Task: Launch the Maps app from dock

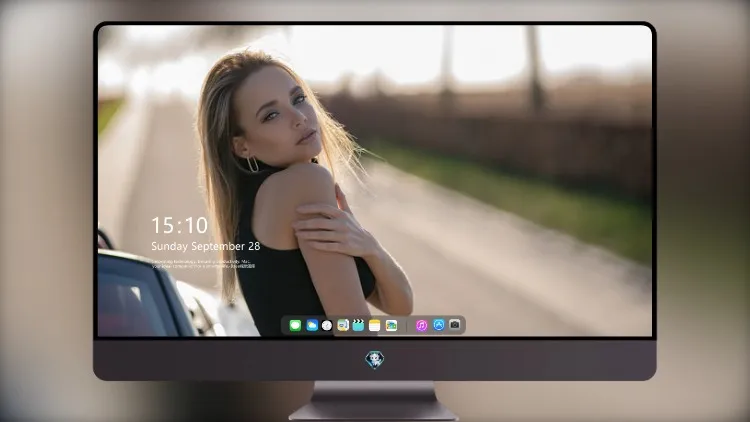Action: tap(343, 325)
